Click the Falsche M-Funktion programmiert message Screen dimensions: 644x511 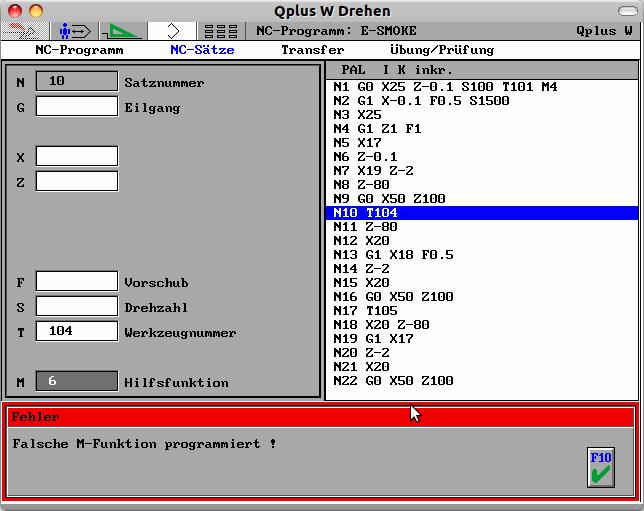[x=144, y=444]
